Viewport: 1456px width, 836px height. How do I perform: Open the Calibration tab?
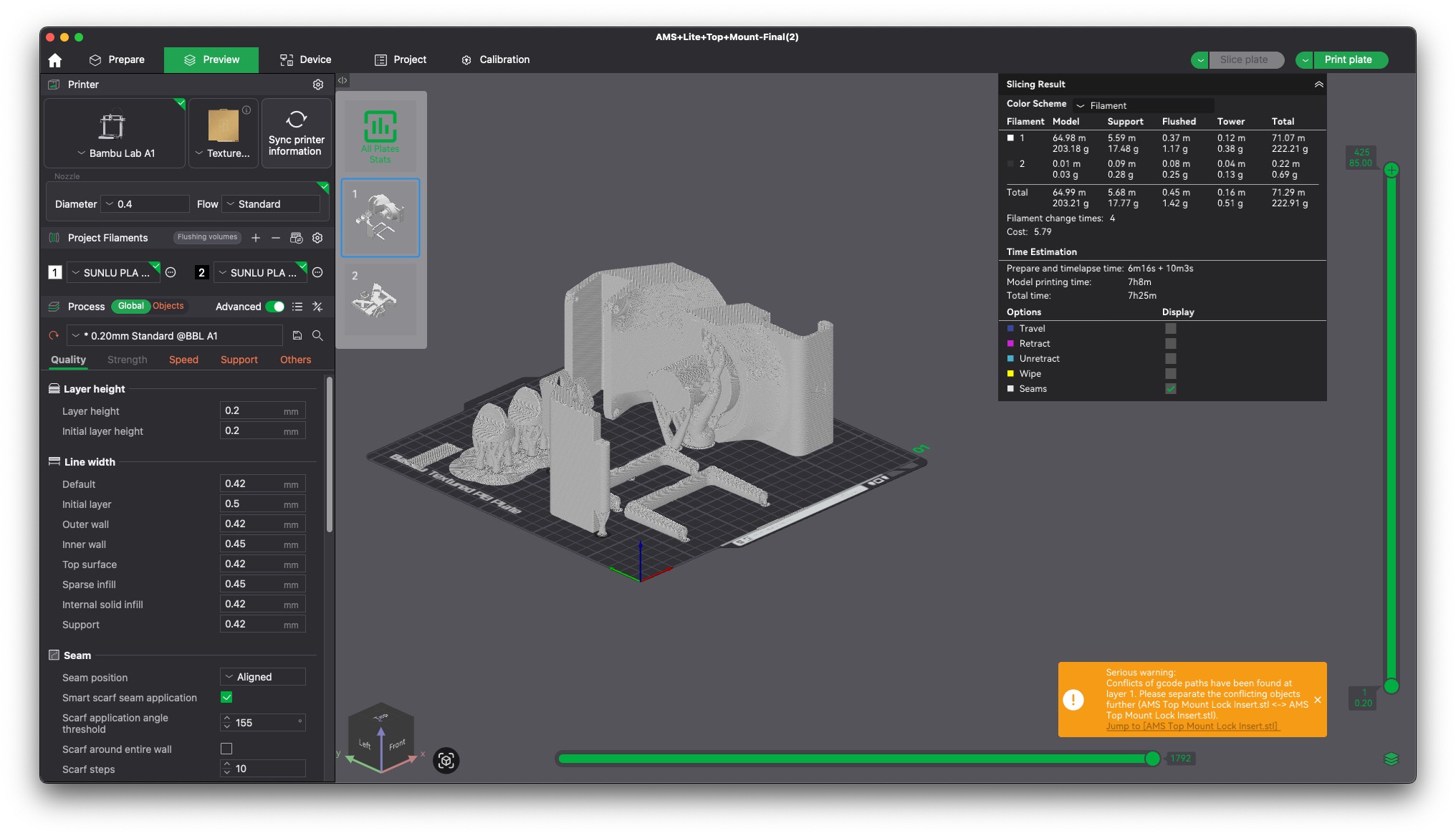pos(496,60)
